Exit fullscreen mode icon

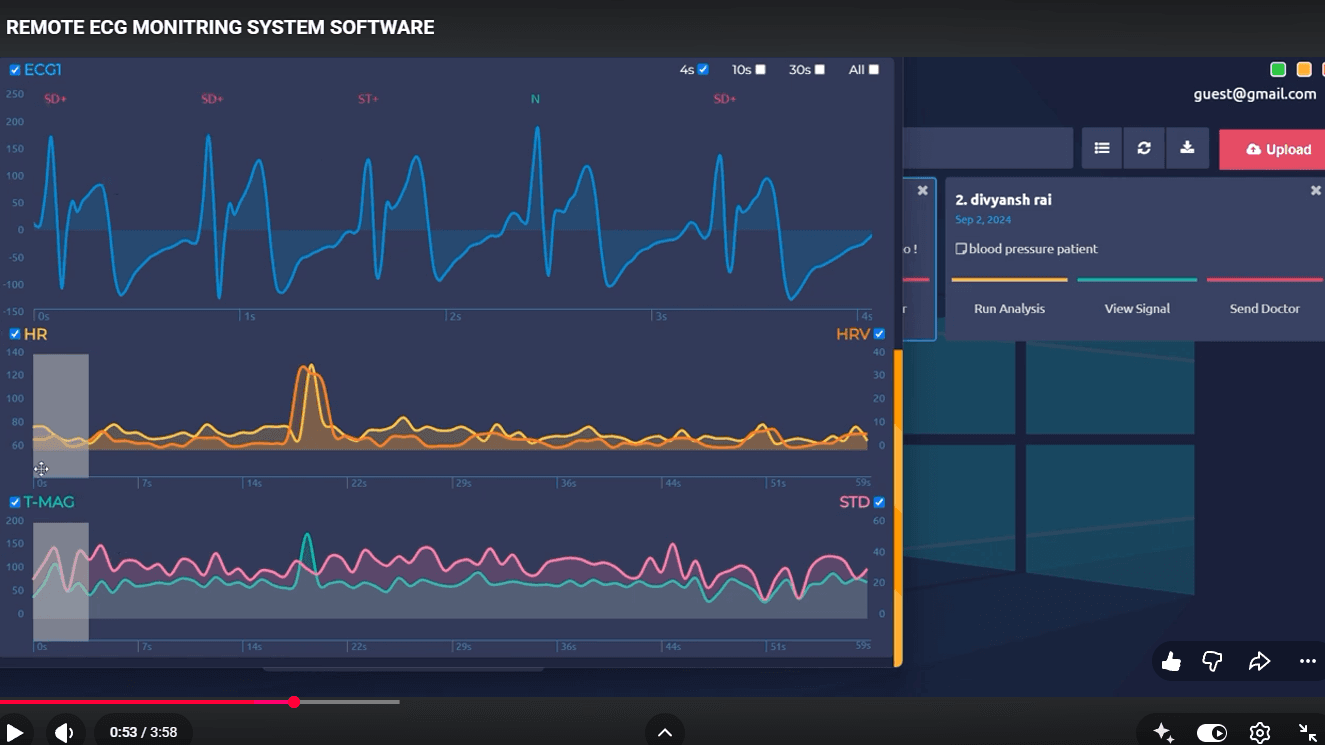[1307, 733]
